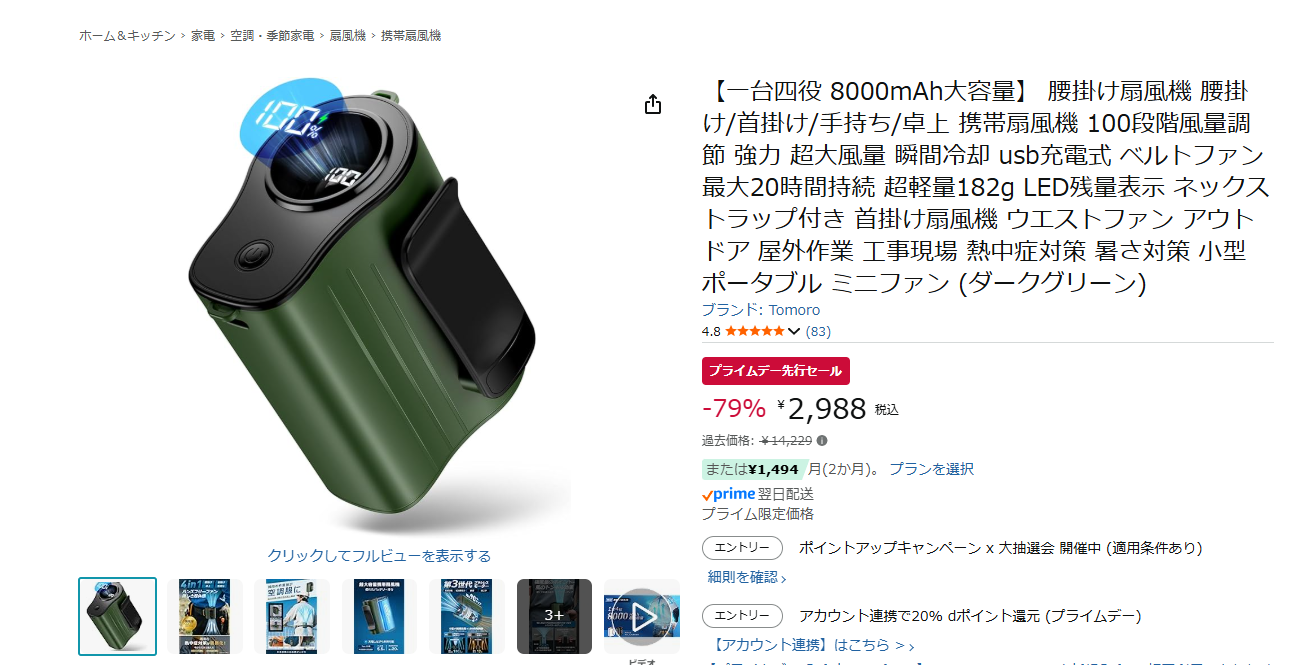Select the second 4in1 product thumbnail

[x=205, y=616]
